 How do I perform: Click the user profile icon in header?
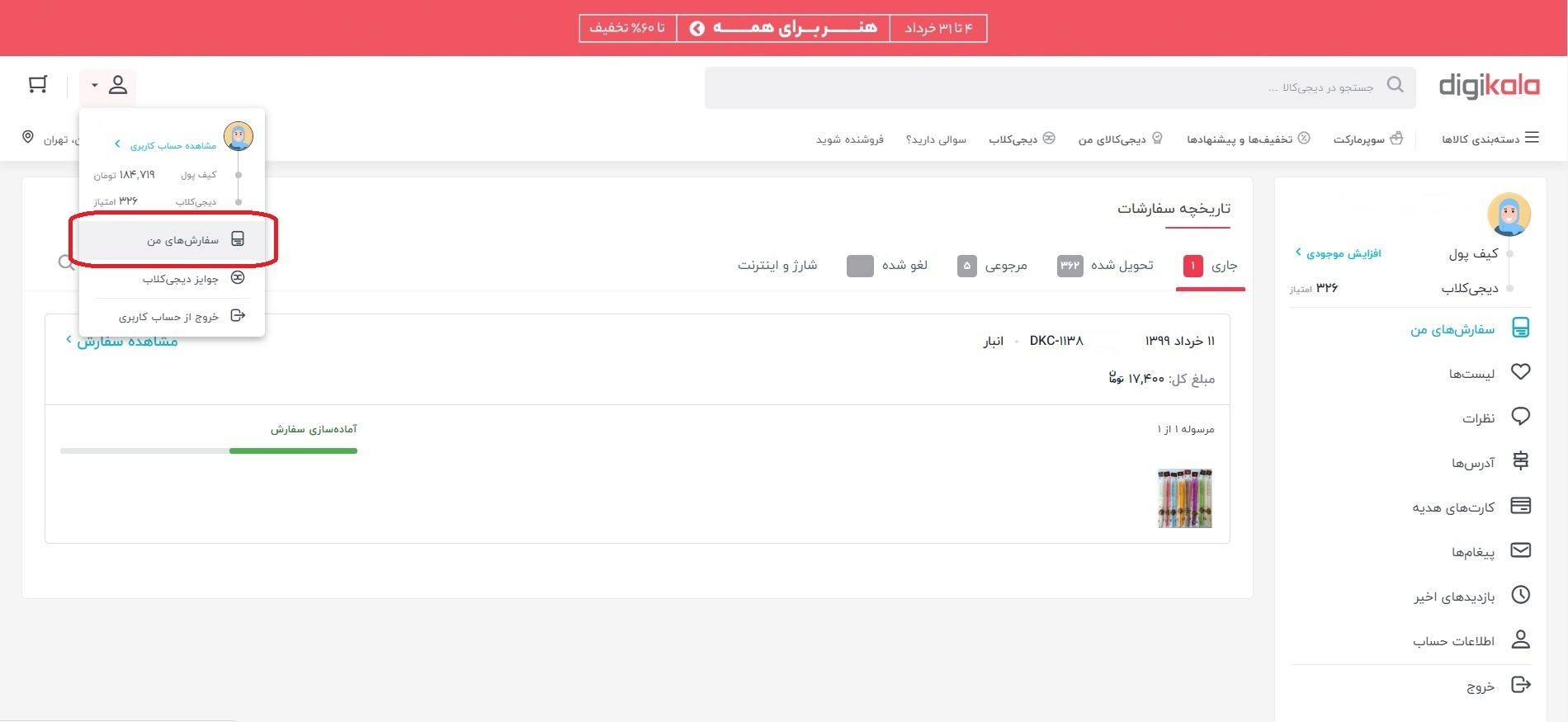pos(118,84)
